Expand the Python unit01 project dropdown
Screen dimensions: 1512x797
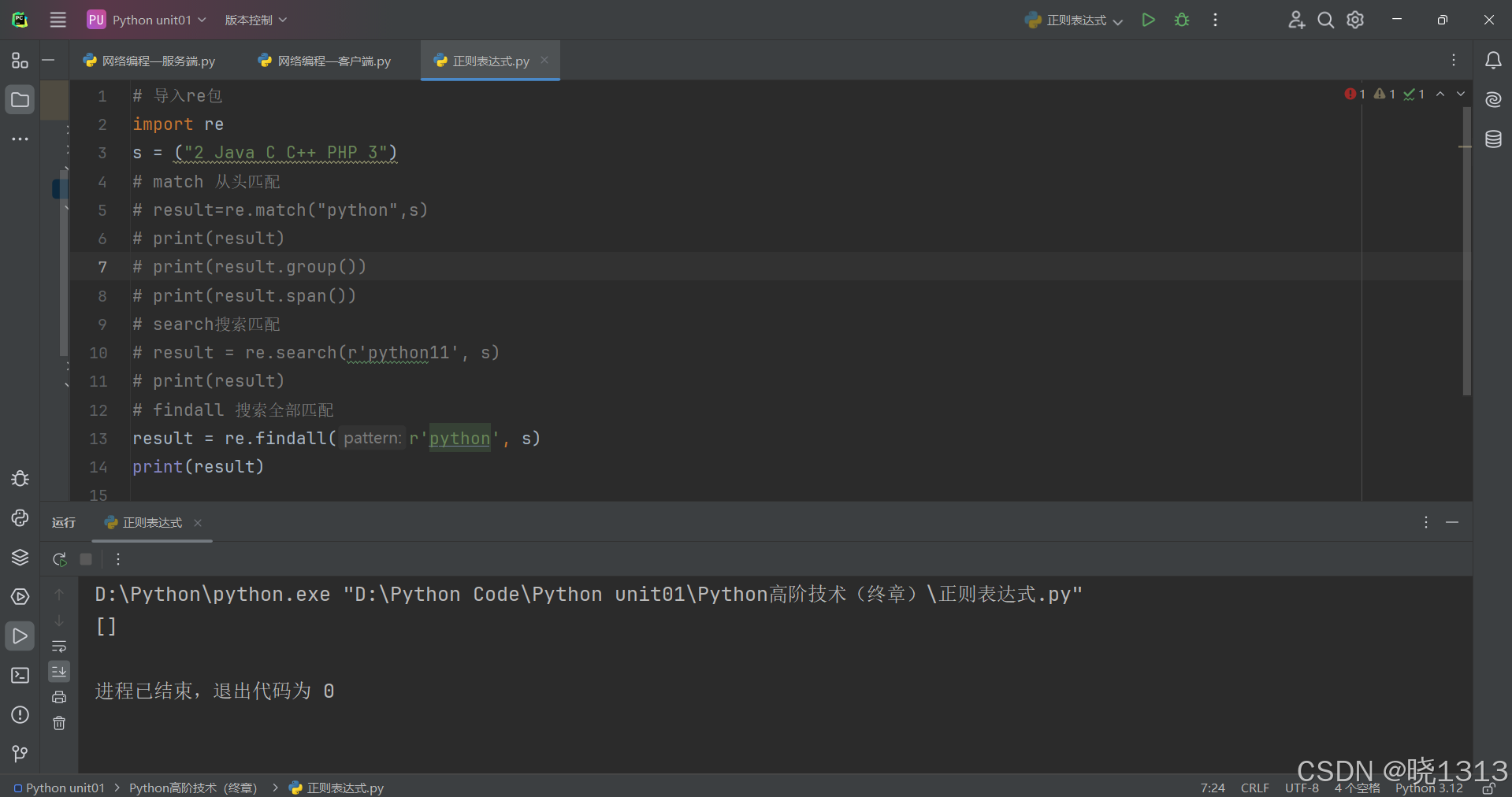(x=147, y=20)
